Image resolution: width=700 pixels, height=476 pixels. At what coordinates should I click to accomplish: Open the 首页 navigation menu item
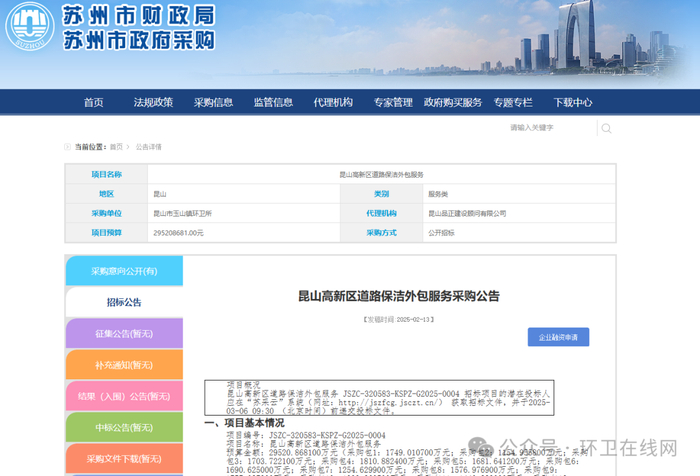point(93,102)
